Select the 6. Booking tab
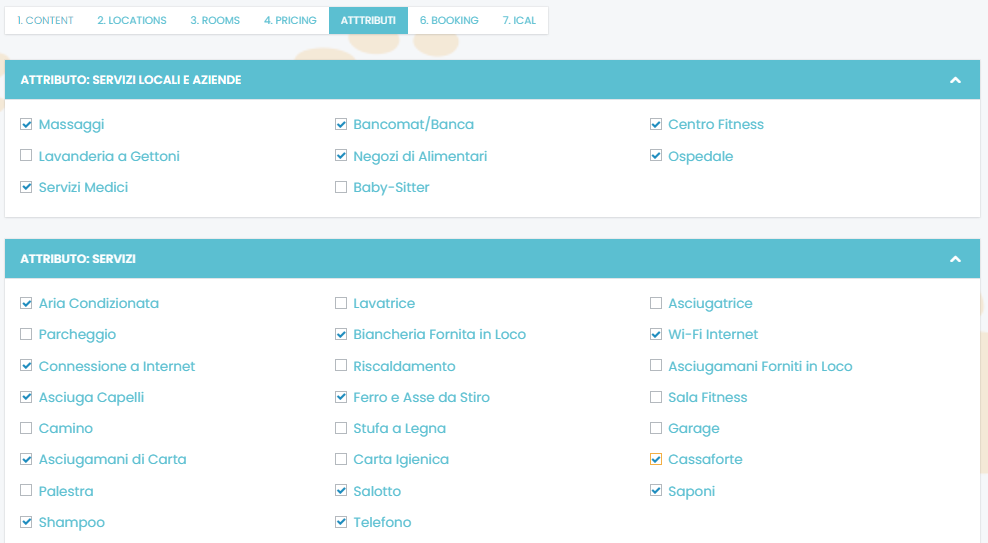Viewport: 988px width, 543px height. click(x=449, y=20)
